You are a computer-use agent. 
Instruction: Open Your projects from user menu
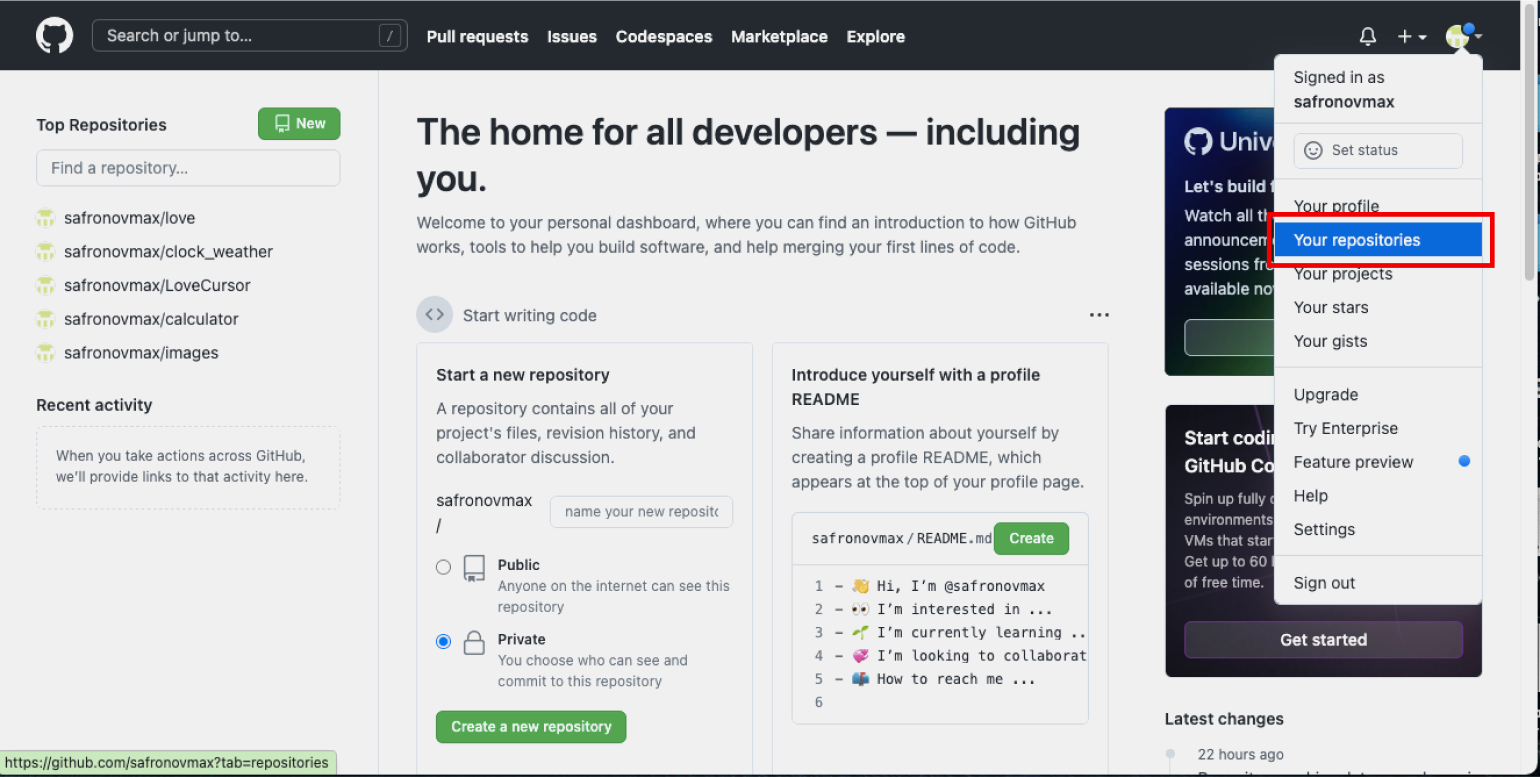point(1378,274)
